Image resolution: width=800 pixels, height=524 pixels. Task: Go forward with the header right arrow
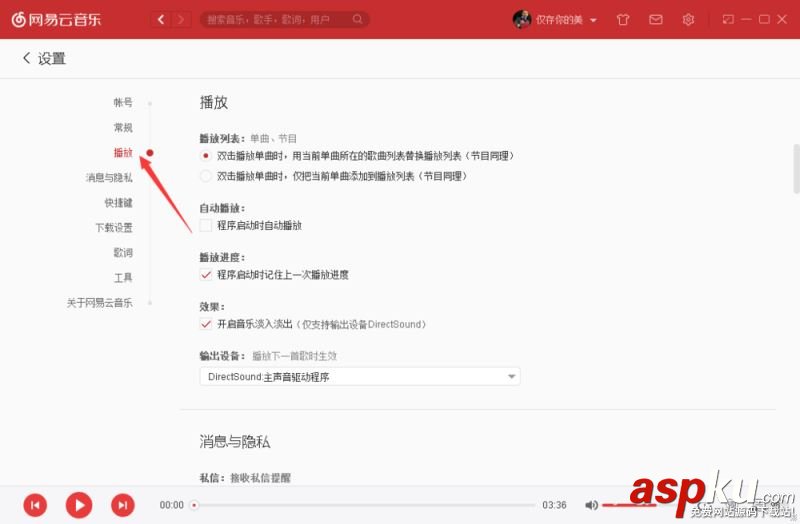tap(181, 19)
